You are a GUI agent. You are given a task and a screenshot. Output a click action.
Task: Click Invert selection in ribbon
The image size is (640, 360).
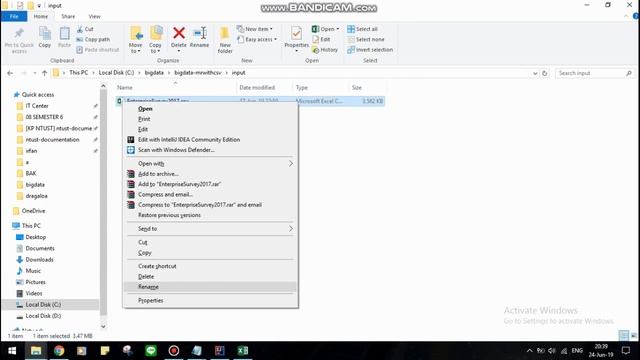point(370,50)
